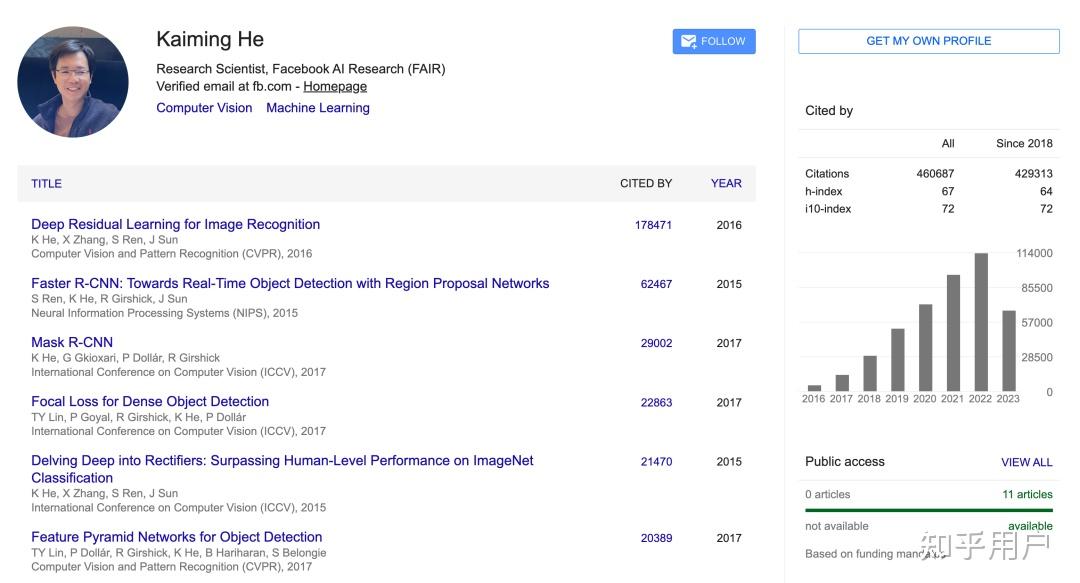Open the 11 articles available link
This screenshot has height=583, width=1080.
coord(1027,495)
